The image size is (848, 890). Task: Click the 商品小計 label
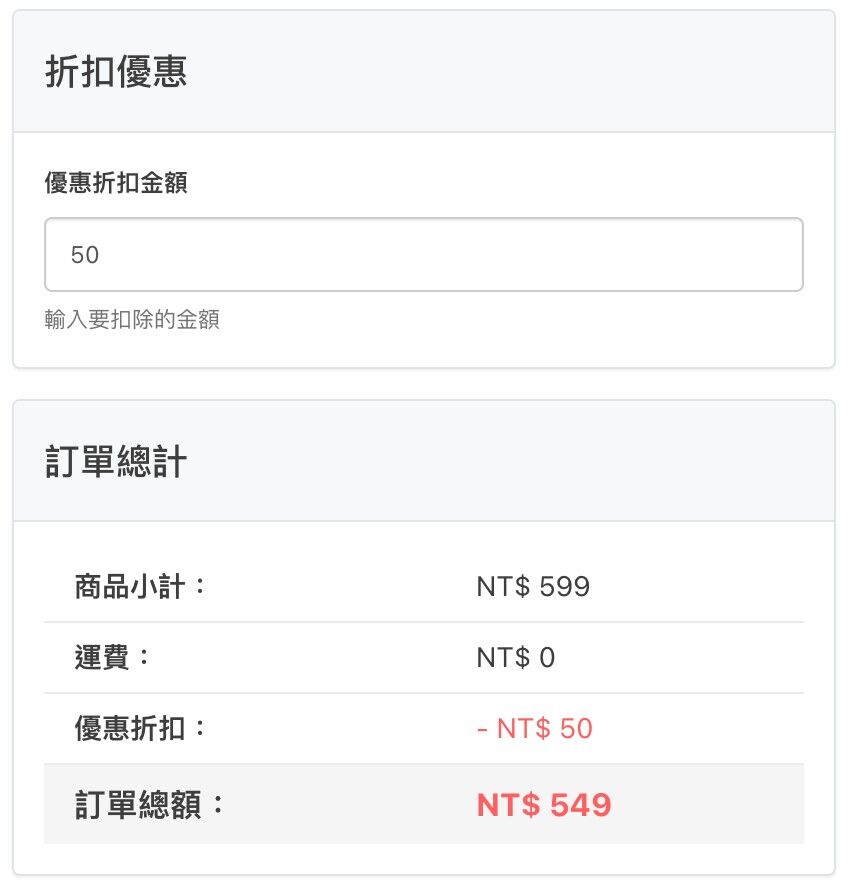[x=141, y=586]
